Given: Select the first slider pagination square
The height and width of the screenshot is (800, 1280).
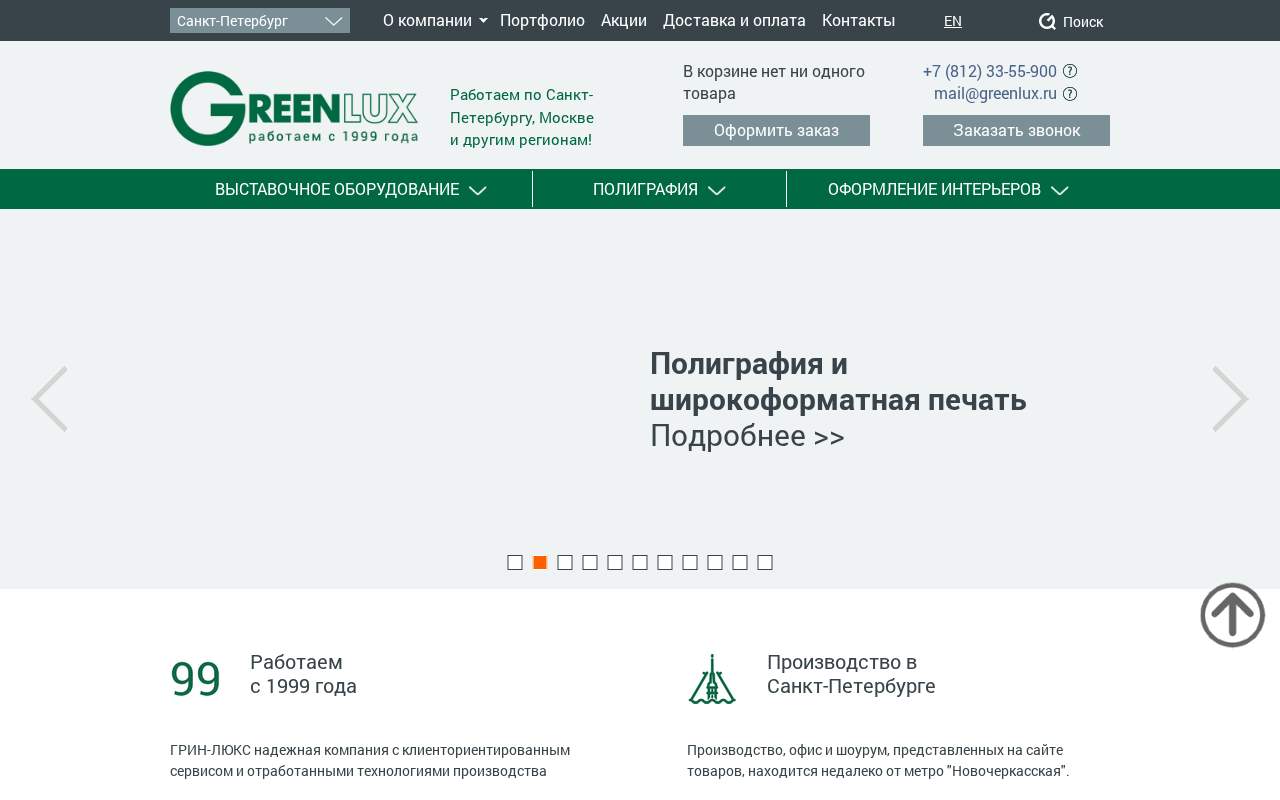Looking at the screenshot, I should [515, 562].
